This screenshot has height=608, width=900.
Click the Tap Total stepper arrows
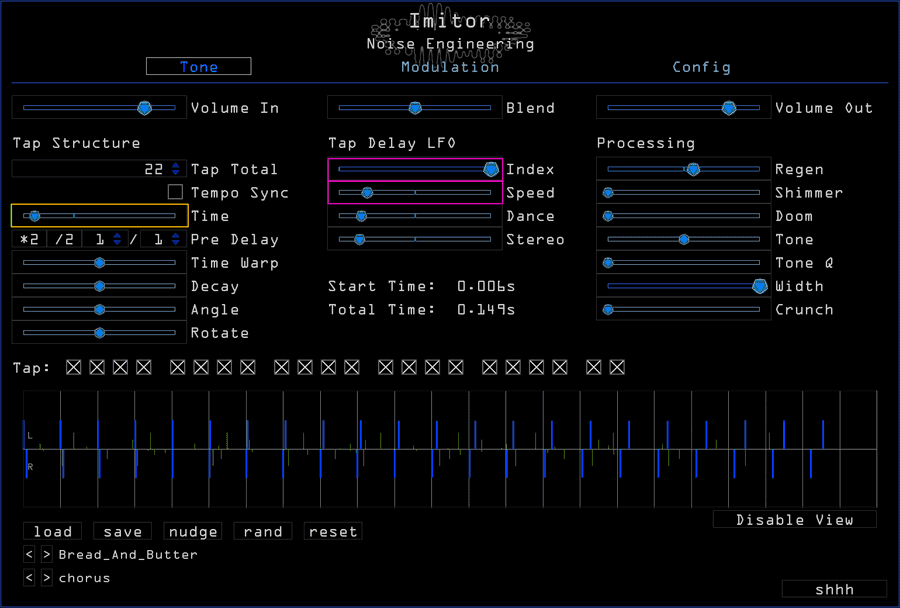176,169
